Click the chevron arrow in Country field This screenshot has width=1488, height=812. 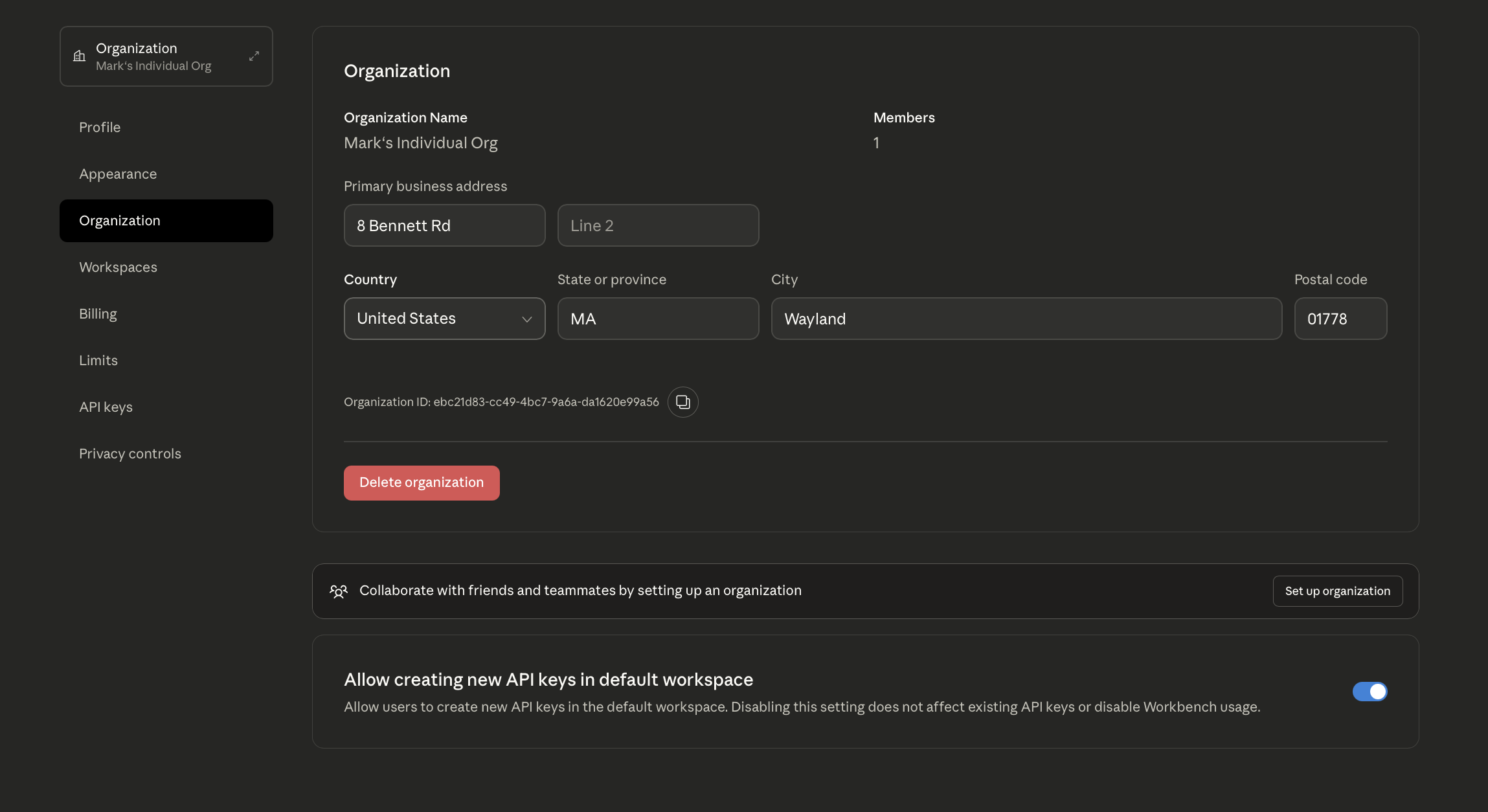(x=526, y=319)
